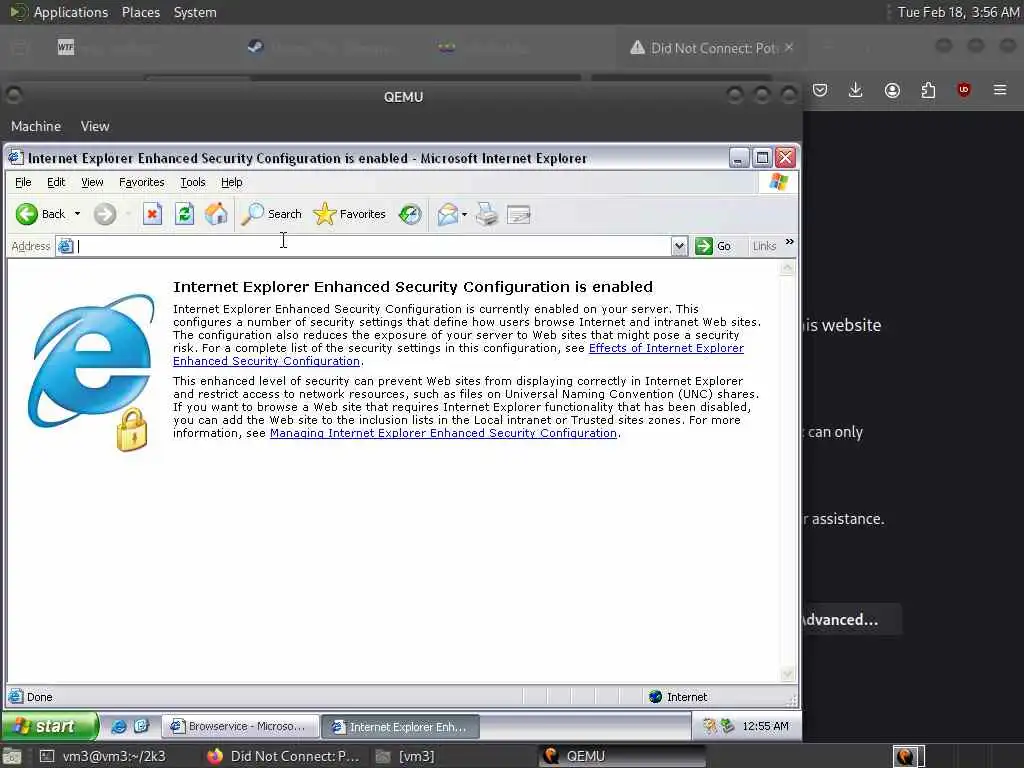Image resolution: width=1024 pixels, height=768 pixels.
Task: Open the Firefox hamburger menu
Action: pyautogui.click(x=1000, y=89)
